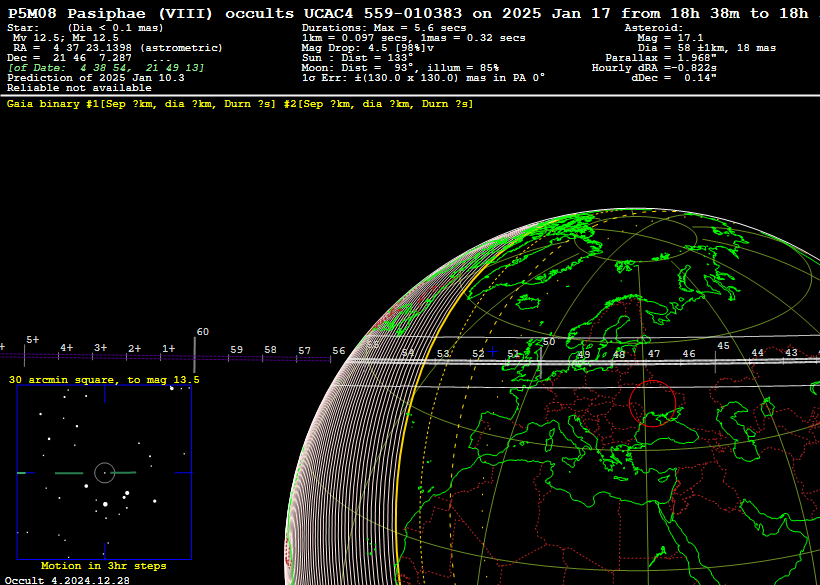Click the 'Reliable not available' text
Image resolution: width=820 pixels, height=585 pixels.
click(79, 88)
